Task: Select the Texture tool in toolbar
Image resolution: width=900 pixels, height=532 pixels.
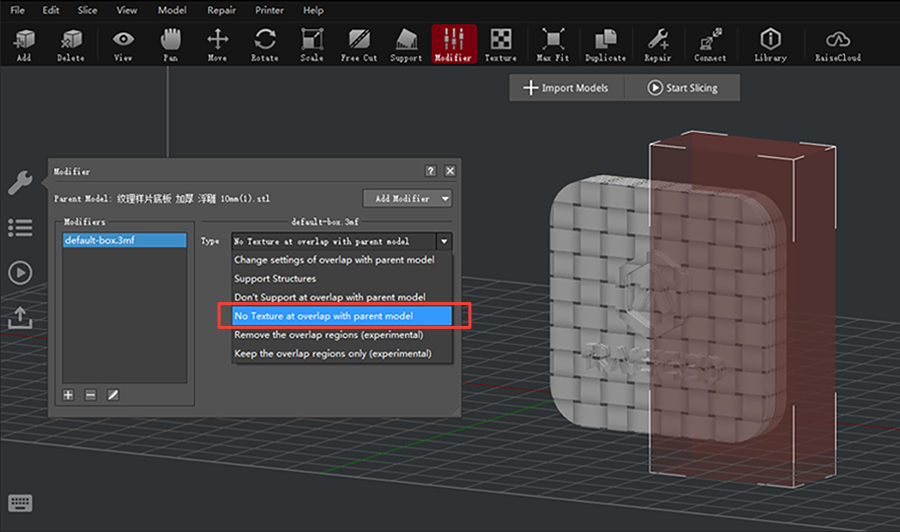Action: pos(501,44)
